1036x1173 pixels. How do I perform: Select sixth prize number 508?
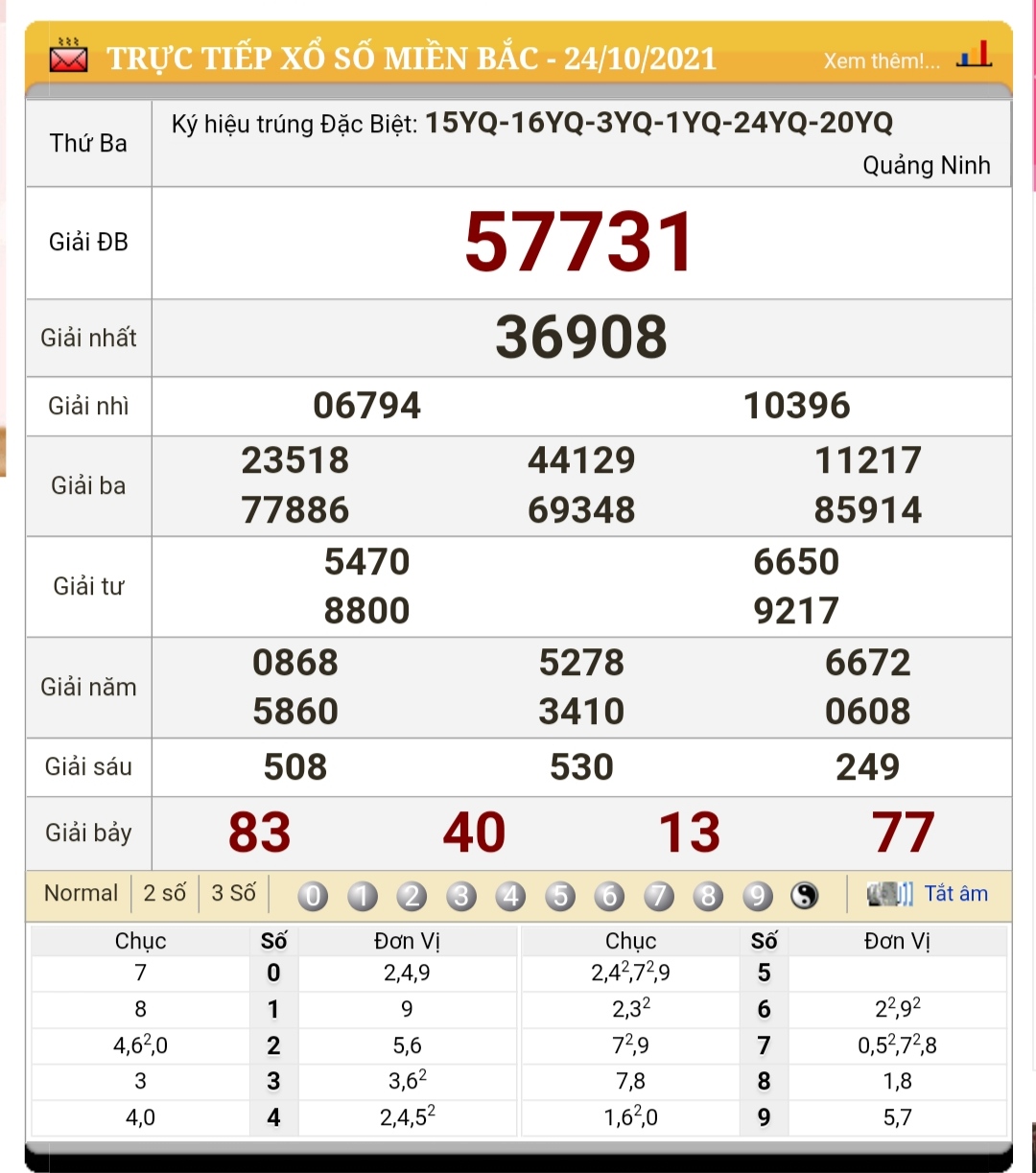coord(294,767)
